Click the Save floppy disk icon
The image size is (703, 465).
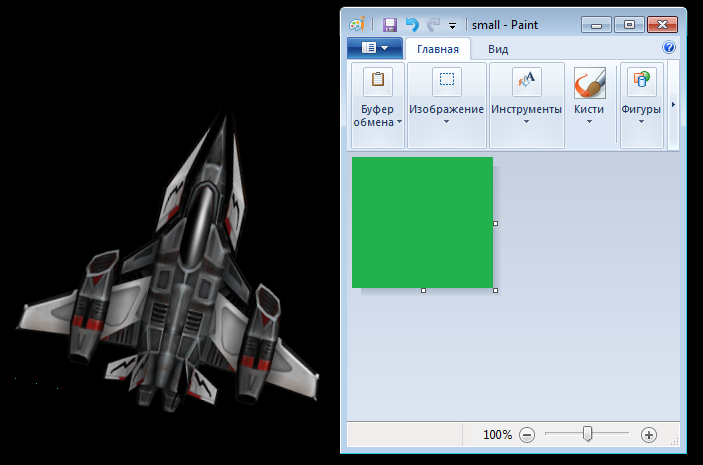[x=390, y=25]
